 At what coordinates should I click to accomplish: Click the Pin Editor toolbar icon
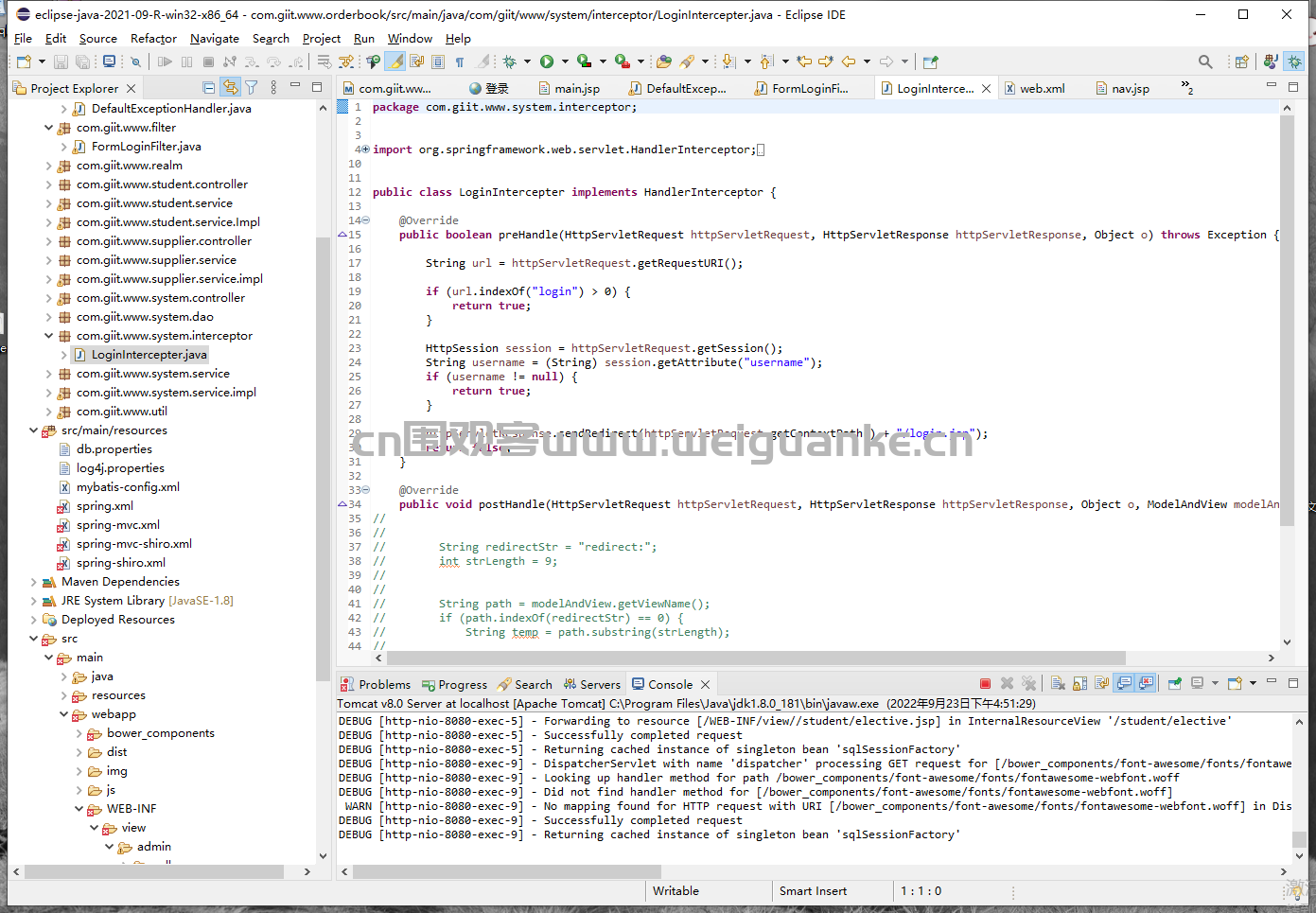pos(930,61)
